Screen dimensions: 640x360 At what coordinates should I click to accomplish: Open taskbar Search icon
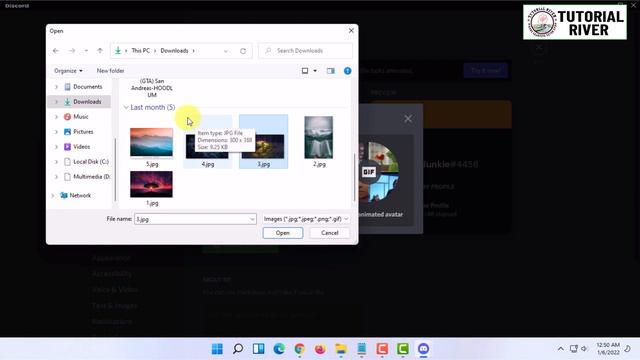238,349
